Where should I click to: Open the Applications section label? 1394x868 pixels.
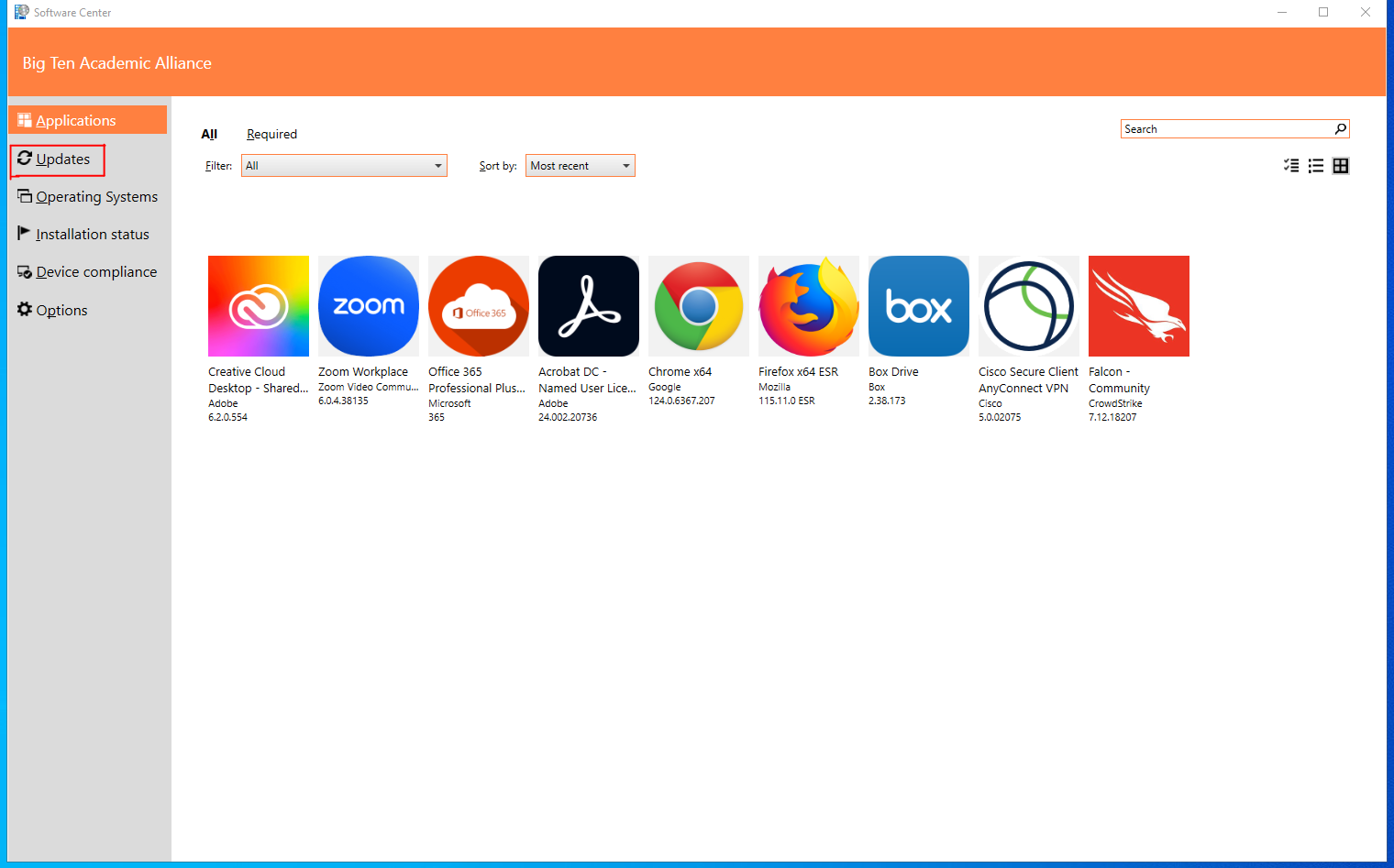[x=76, y=120]
